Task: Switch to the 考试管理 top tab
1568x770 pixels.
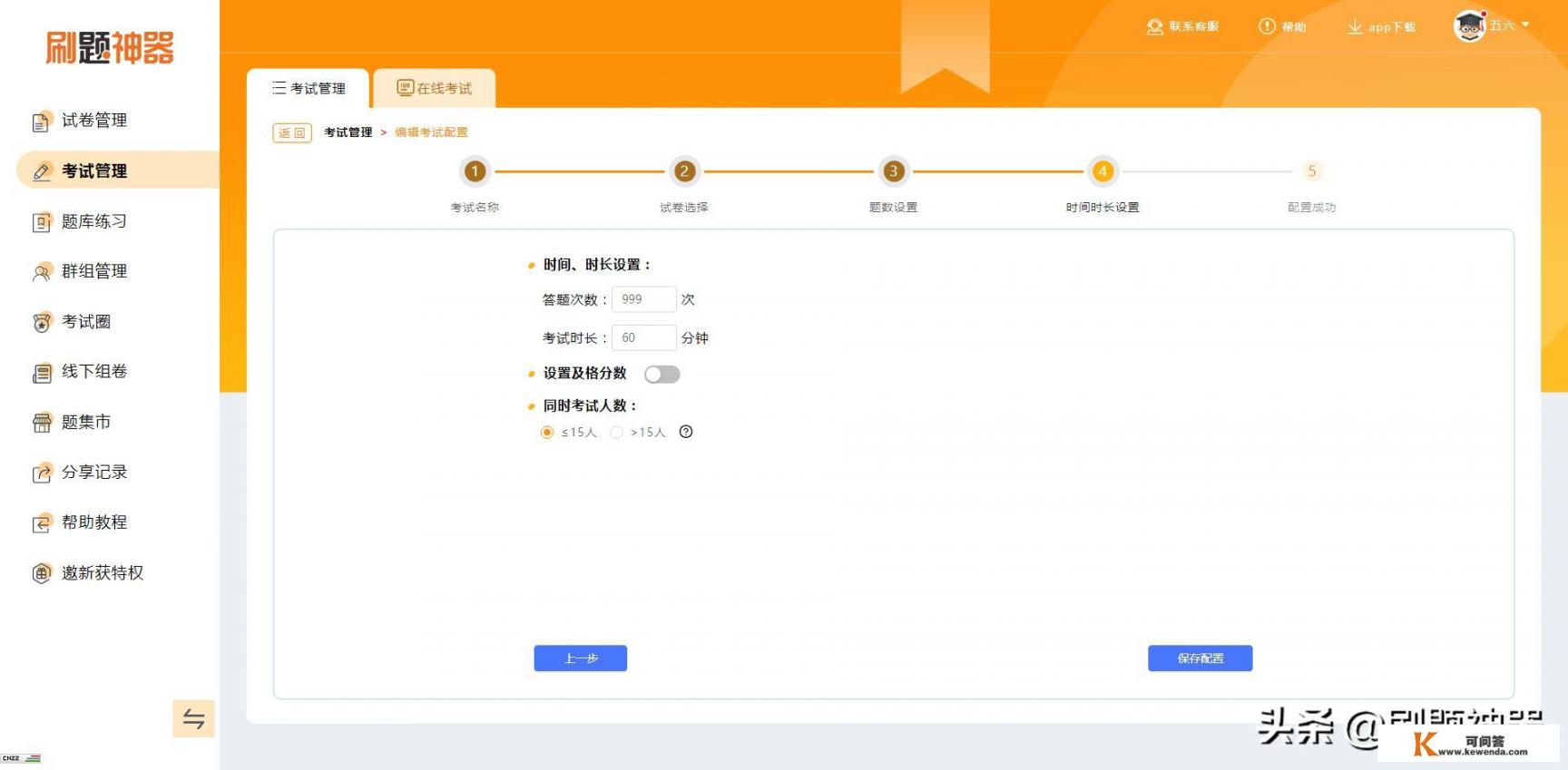Action: (x=309, y=88)
